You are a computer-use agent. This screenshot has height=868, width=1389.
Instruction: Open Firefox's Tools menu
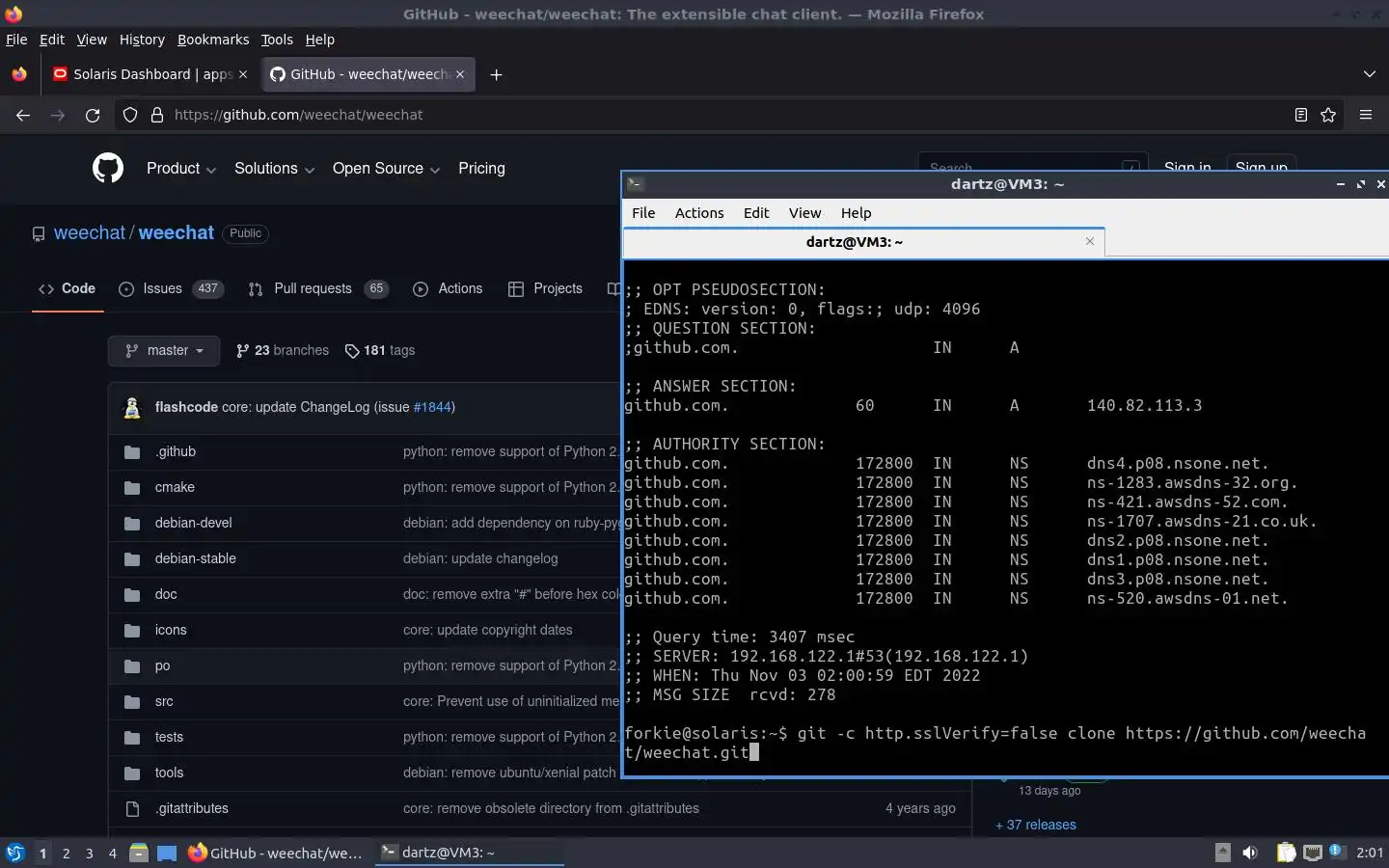277,40
